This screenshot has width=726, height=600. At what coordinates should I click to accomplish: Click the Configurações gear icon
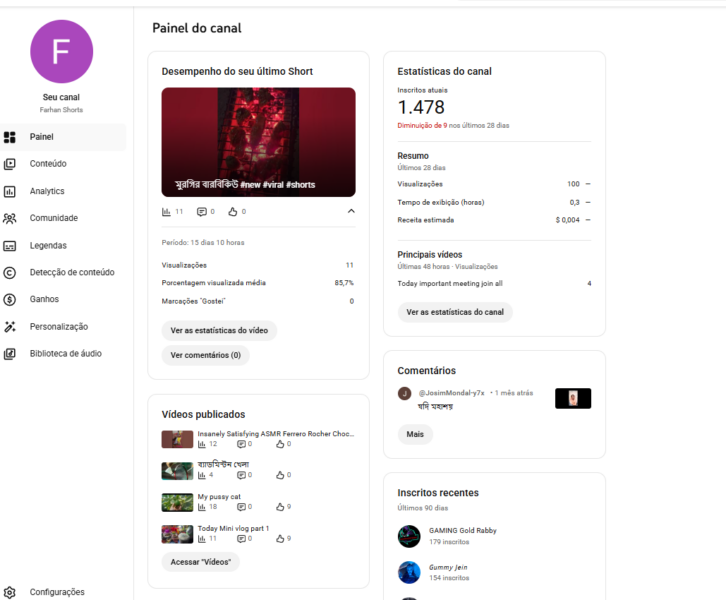tap(10, 592)
